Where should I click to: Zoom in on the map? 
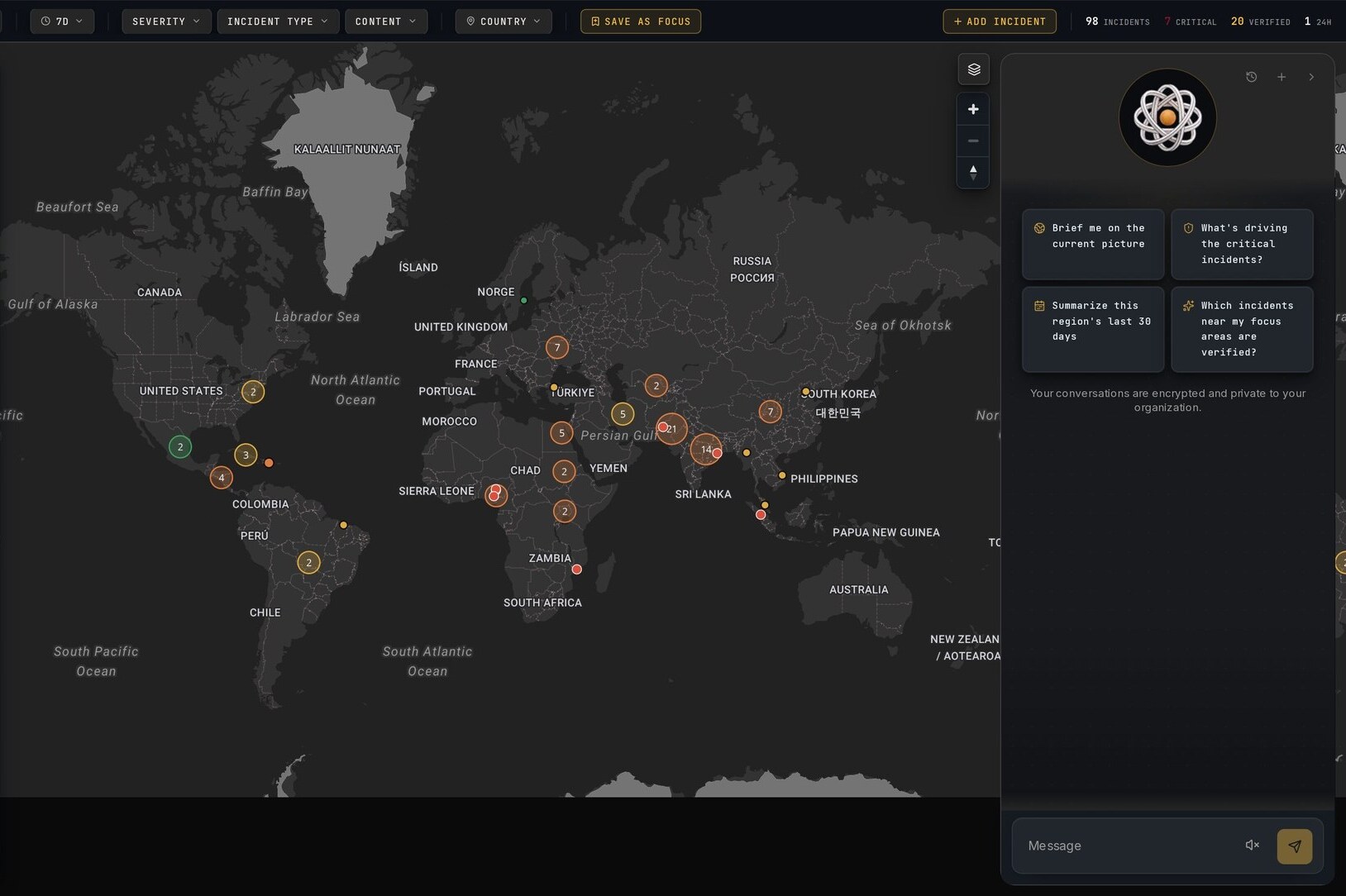tap(973, 109)
